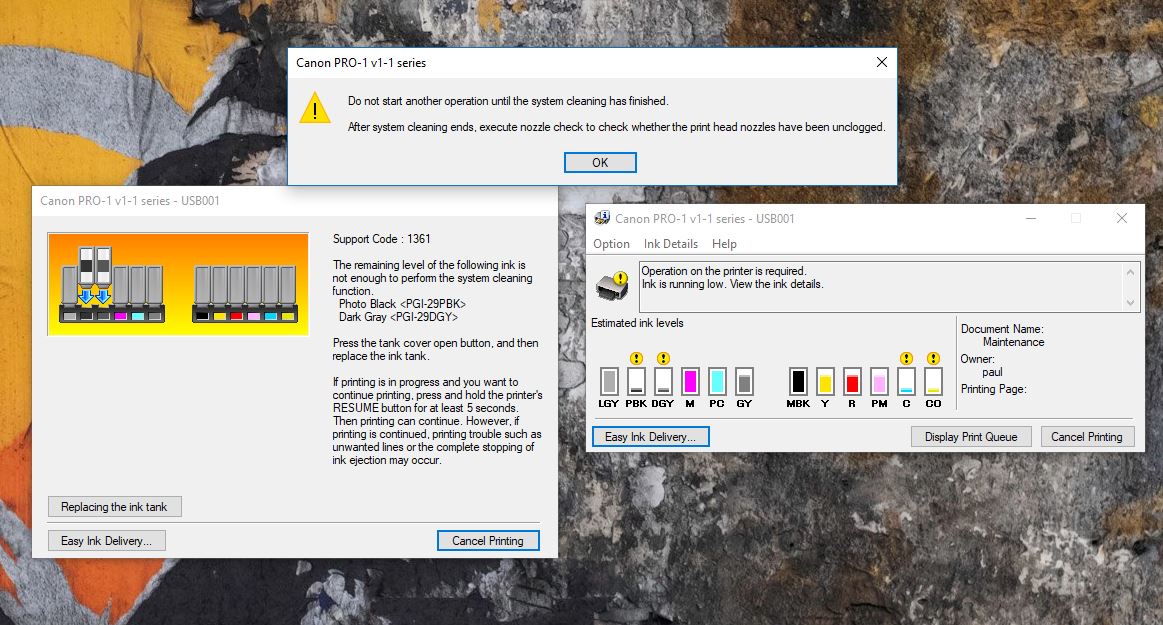Open the Option menu

pyautogui.click(x=611, y=244)
